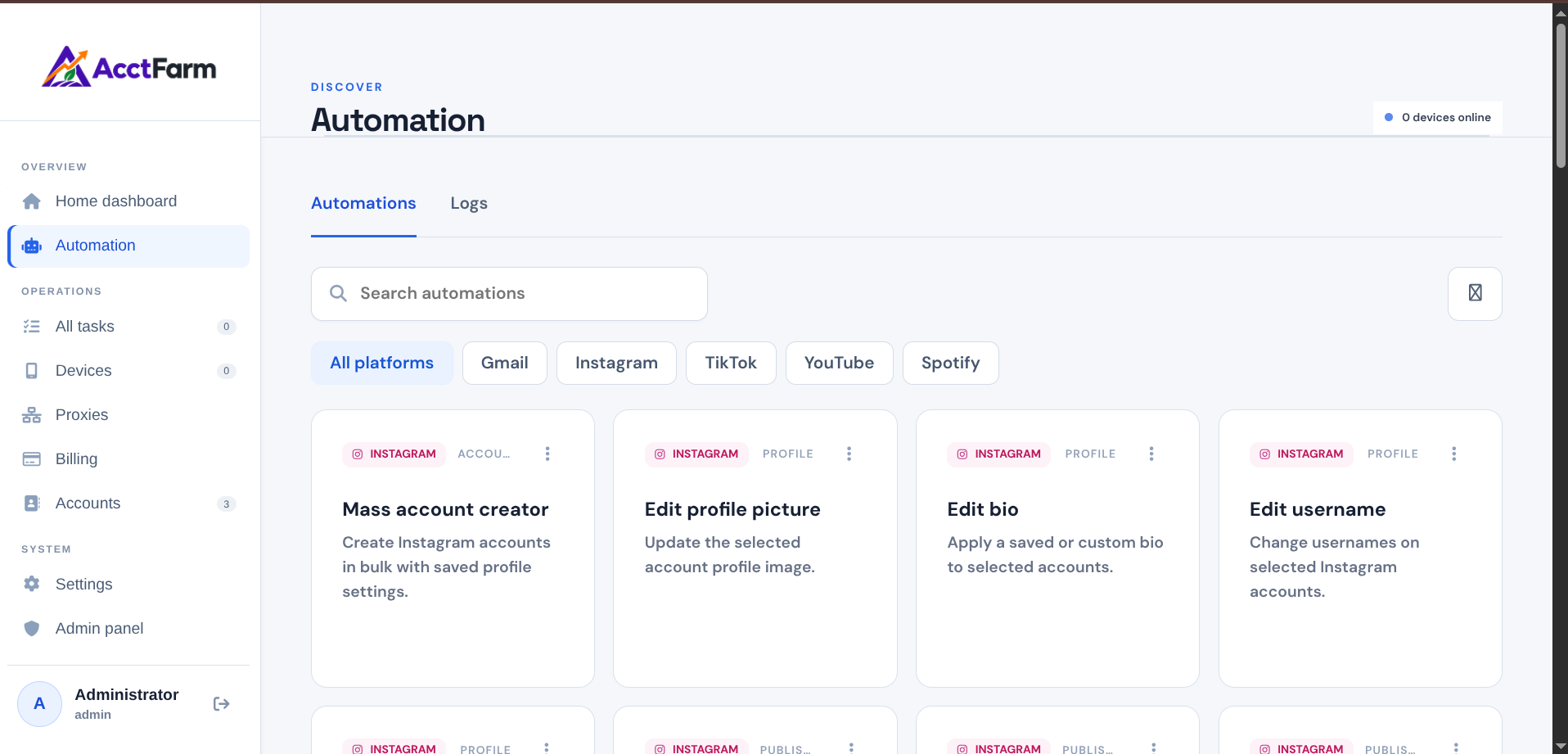1568x754 pixels.
Task: Click the Settings gear icon
Action: point(32,585)
